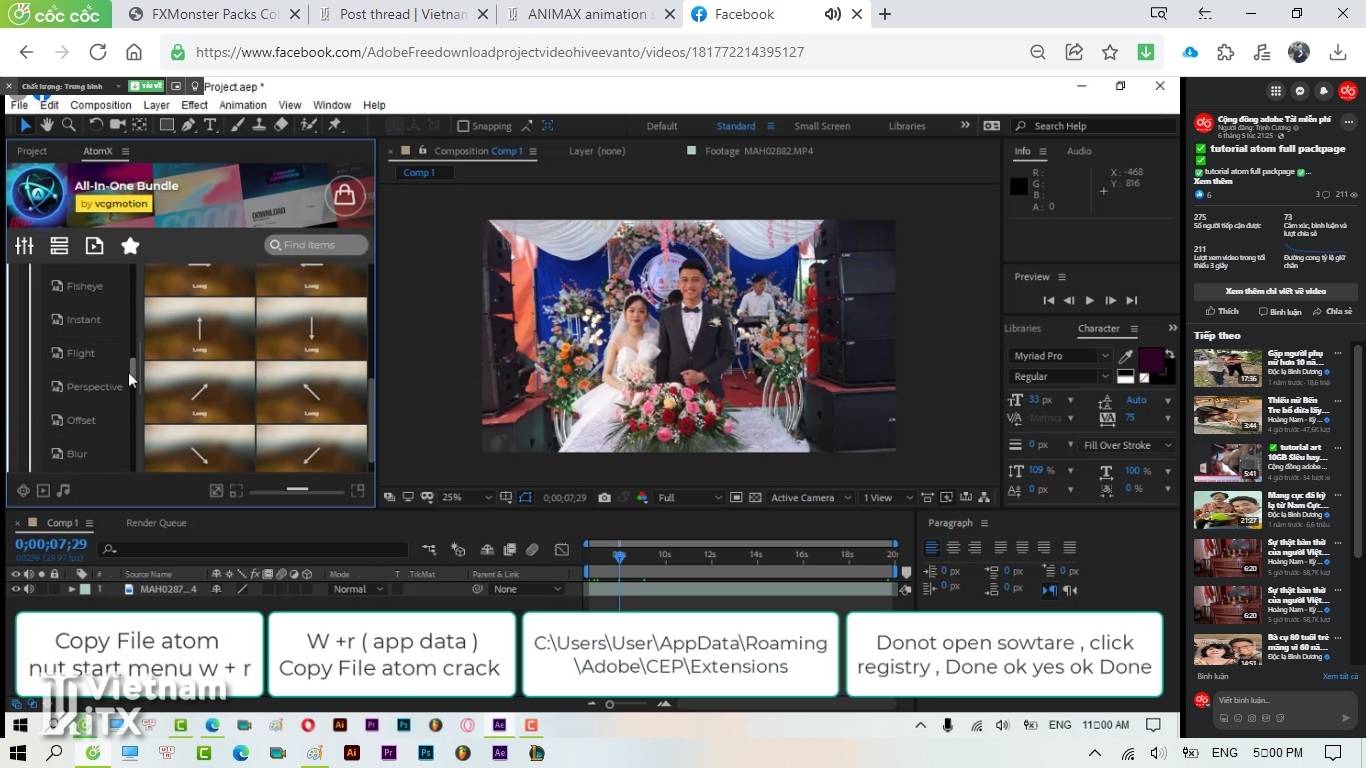Expand the MAH0287 layer properties triangle
Screen dimensions: 1366x768
point(71,589)
